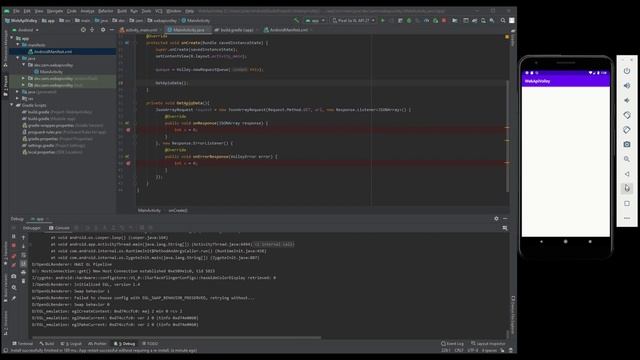
Task: Click the red Stop button in top toolbar
Action: pos(444,20)
